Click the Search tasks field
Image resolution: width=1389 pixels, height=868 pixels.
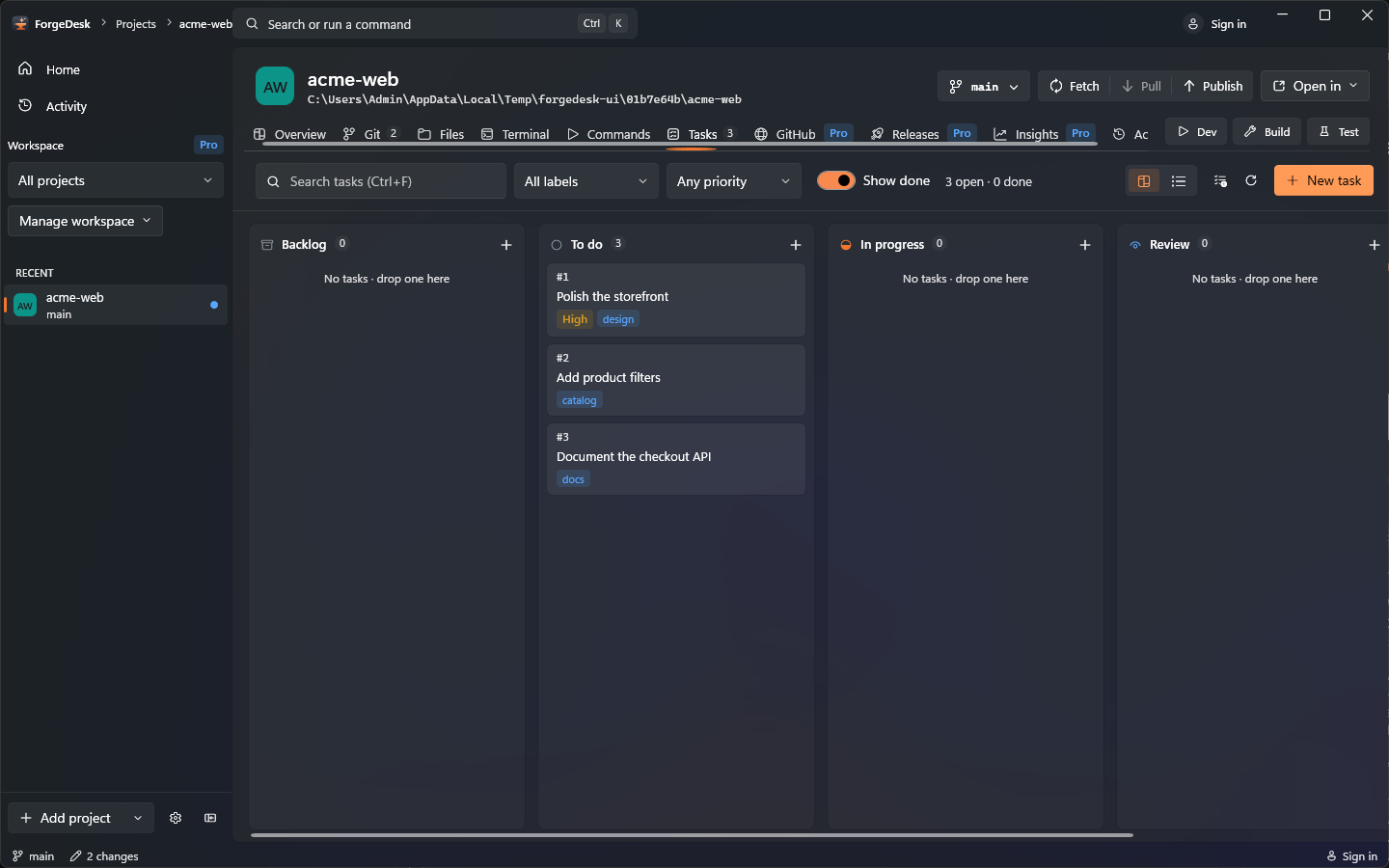(x=381, y=181)
